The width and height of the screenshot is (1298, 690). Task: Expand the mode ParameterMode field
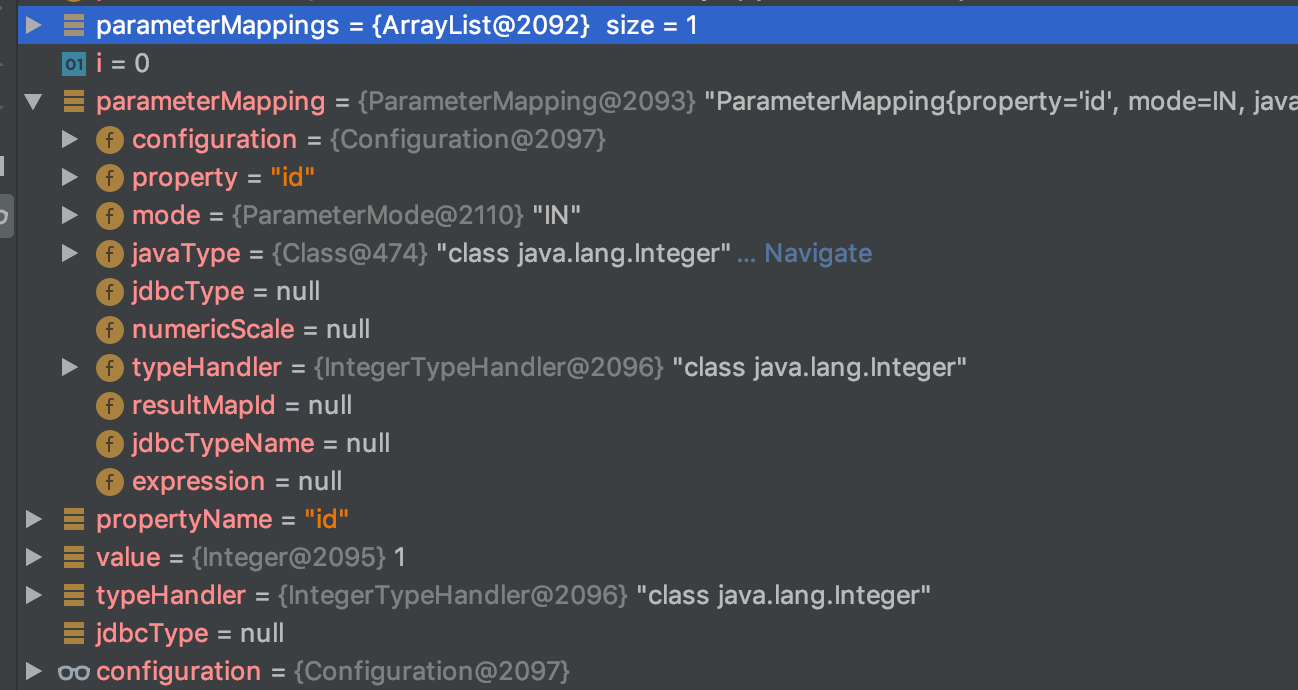[70, 216]
